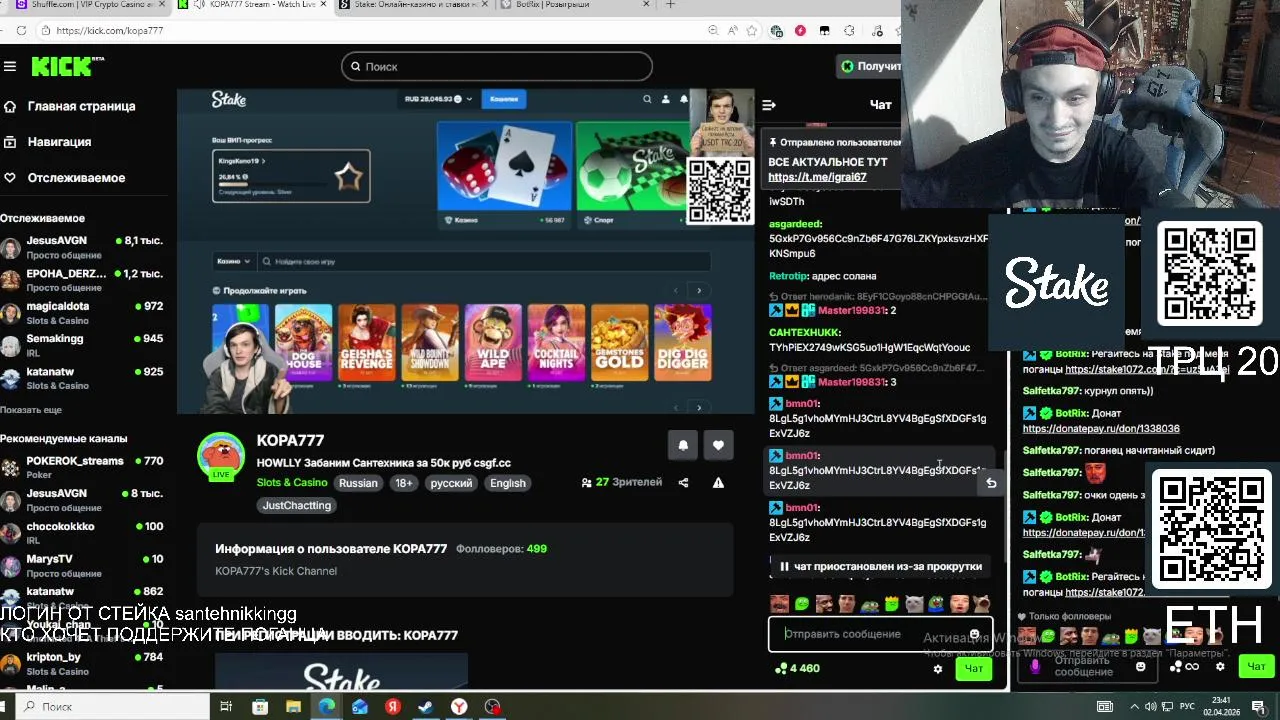Reload the page in browser

point(21,31)
